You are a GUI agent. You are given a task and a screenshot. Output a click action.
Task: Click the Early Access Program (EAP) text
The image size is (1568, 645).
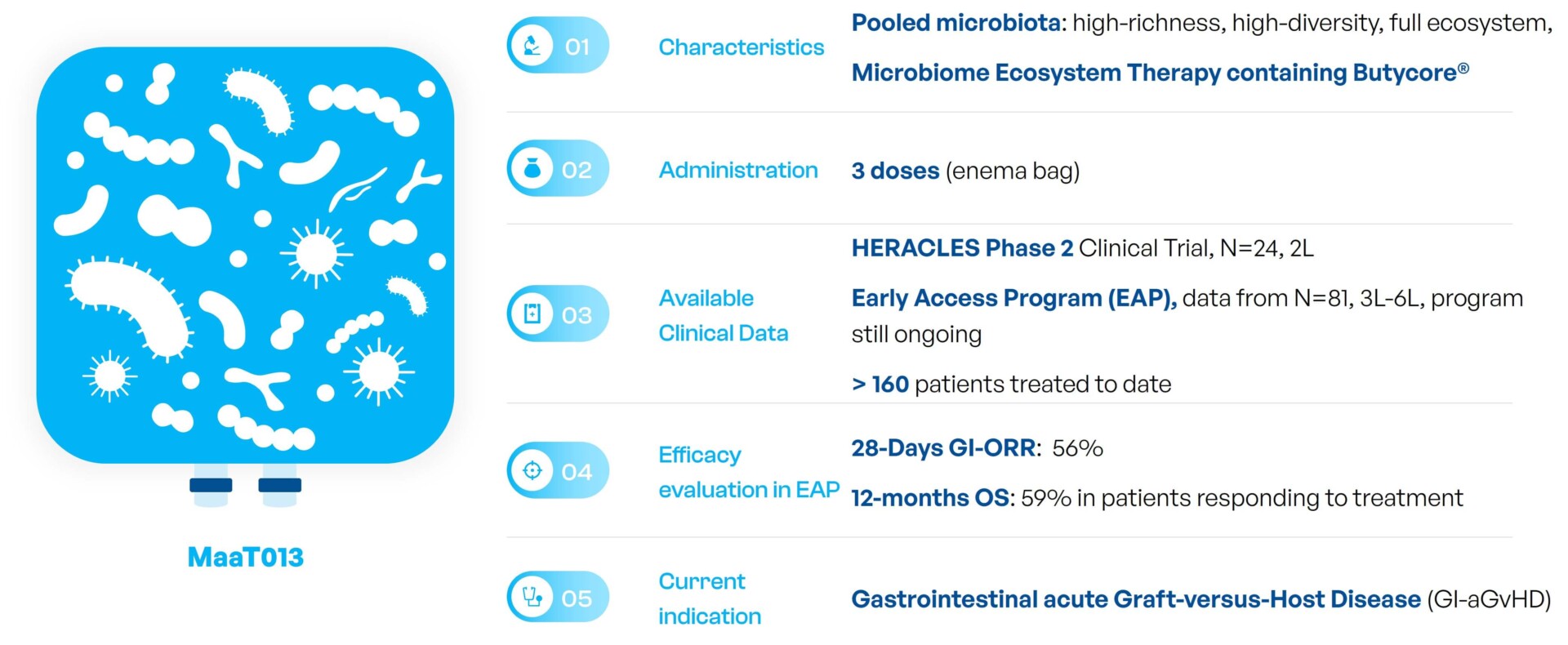(1014, 298)
